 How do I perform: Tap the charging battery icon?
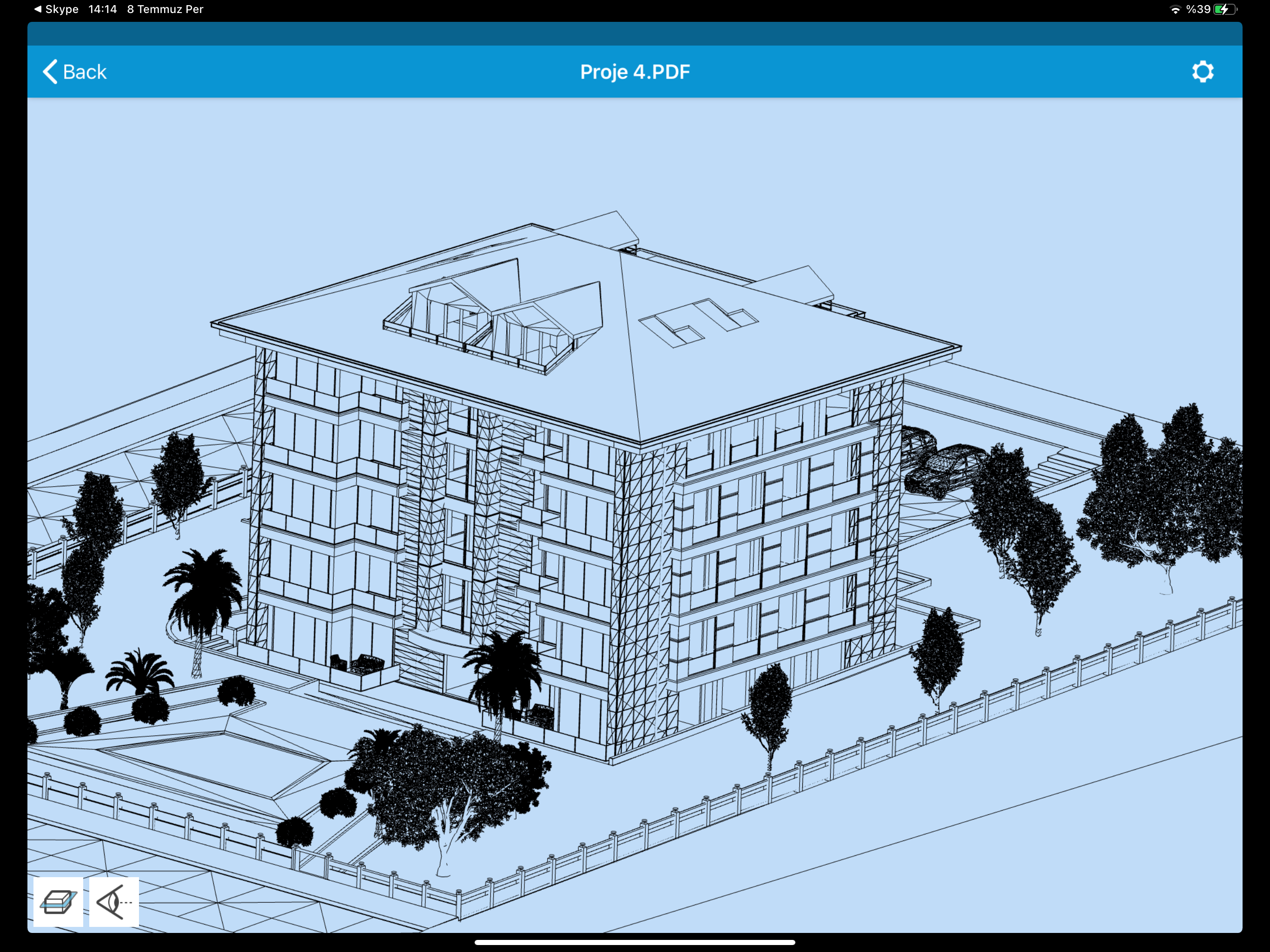tap(1225, 9)
